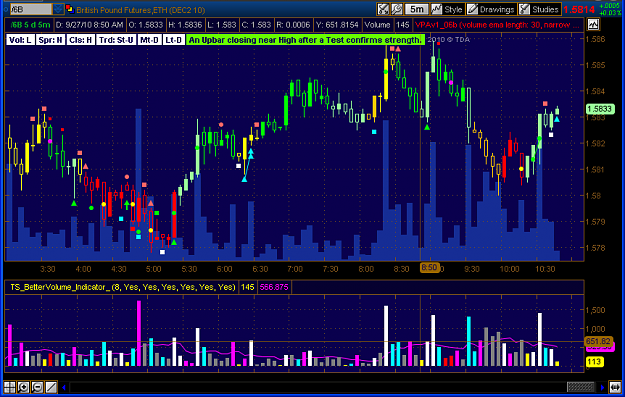
Task: Open the symbol dropdown arrow beside /6B
Action: [58, 9]
